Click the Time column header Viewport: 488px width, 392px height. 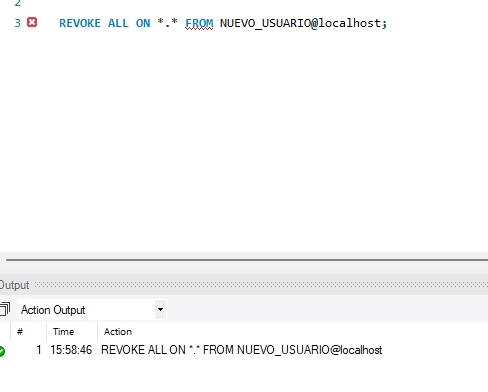pos(63,332)
